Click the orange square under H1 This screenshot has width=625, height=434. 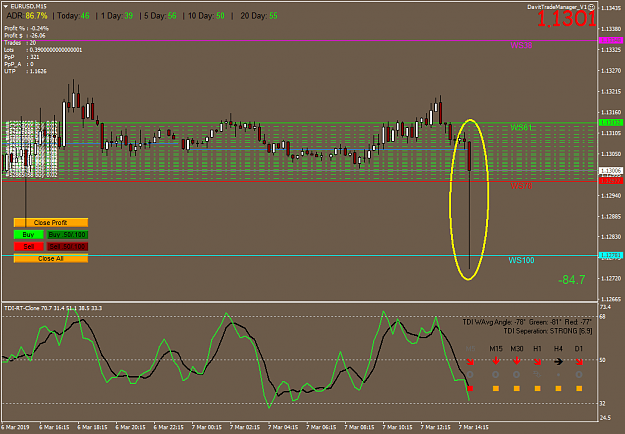pyautogui.click(x=537, y=388)
